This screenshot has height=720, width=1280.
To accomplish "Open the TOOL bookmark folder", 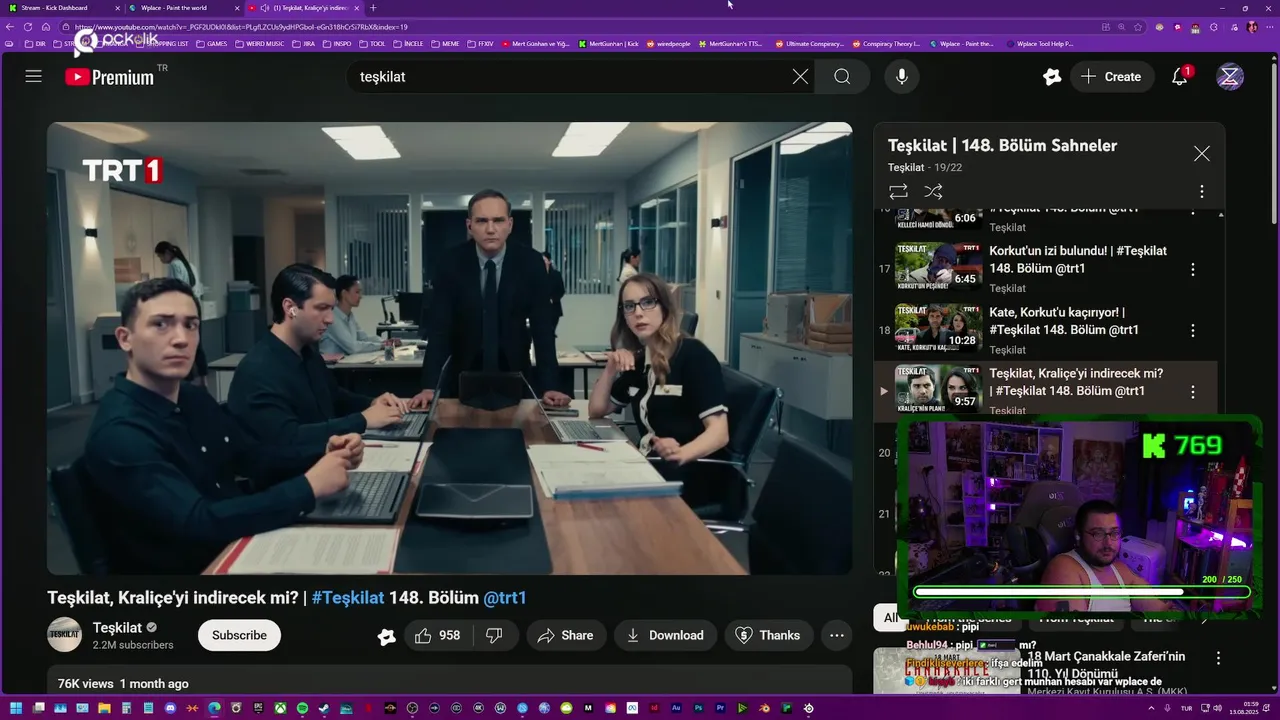I will pyautogui.click(x=372, y=44).
